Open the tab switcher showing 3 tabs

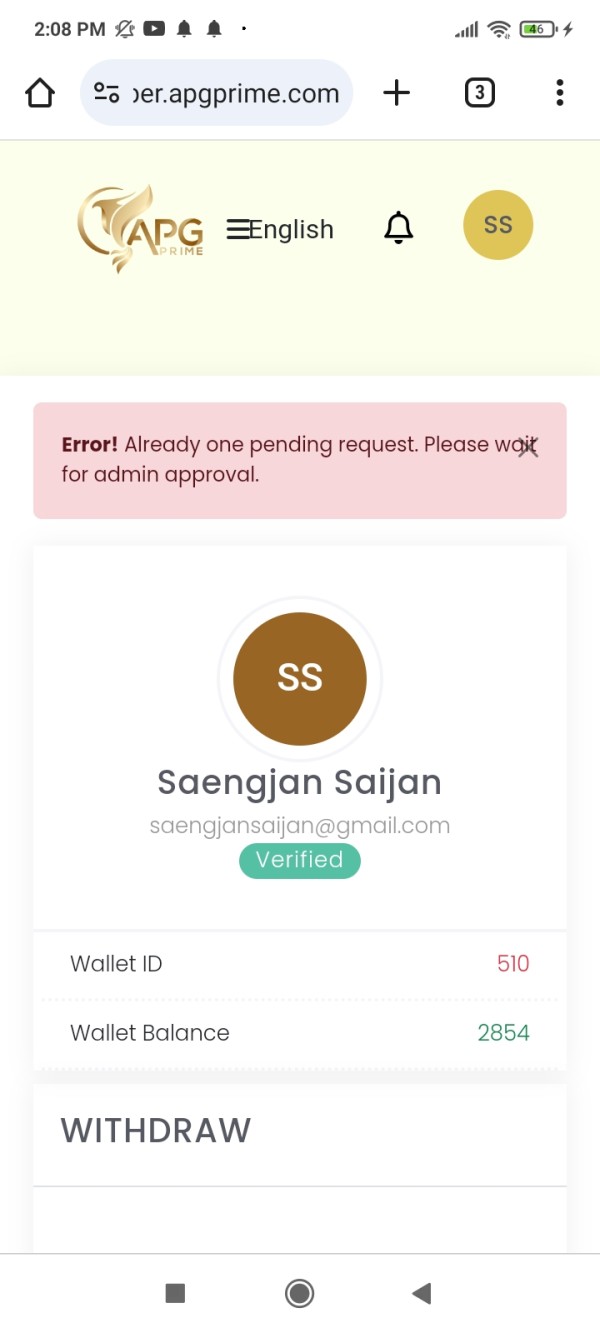click(480, 93)
